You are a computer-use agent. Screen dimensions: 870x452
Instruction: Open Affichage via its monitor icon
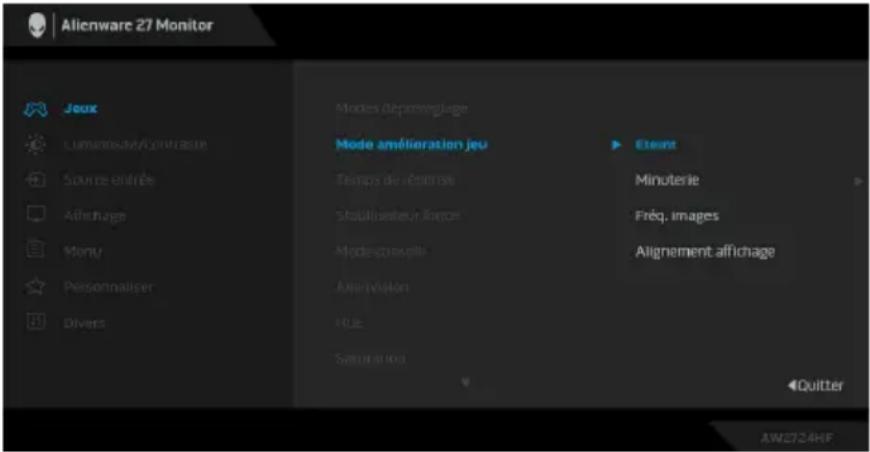pos(36,215)
